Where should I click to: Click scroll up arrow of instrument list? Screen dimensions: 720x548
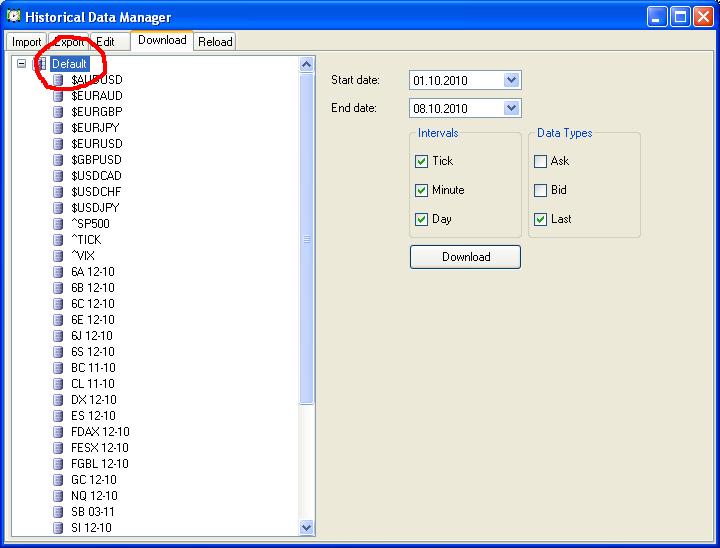pyautogui.click(x=306, y=64)
